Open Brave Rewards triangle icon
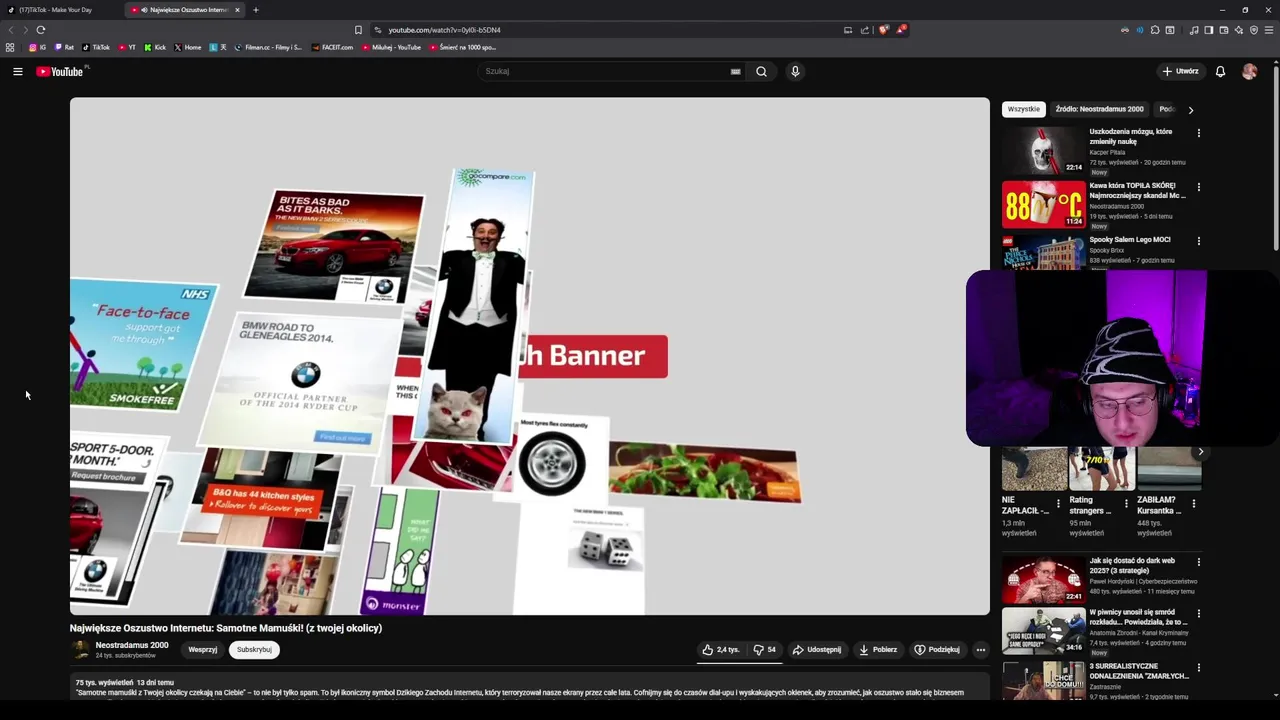The height and width of the screenshot is (720, 1280). [x=900, y=30]
